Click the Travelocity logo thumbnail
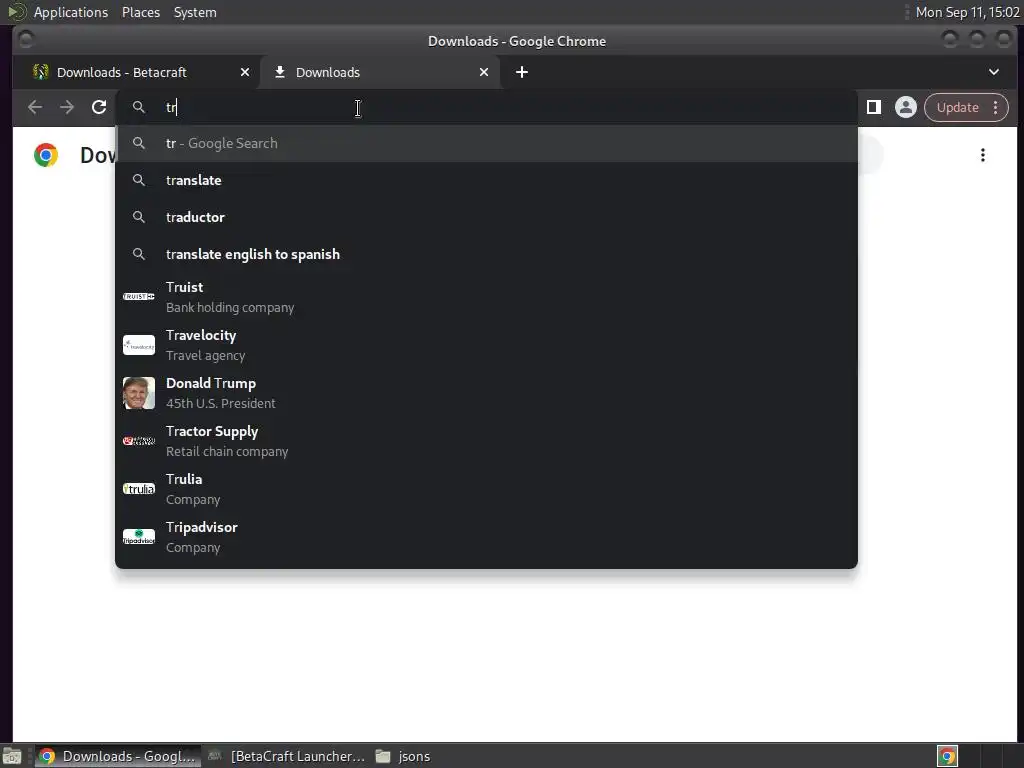This screenshot has height=768, width=1024. 139,345
